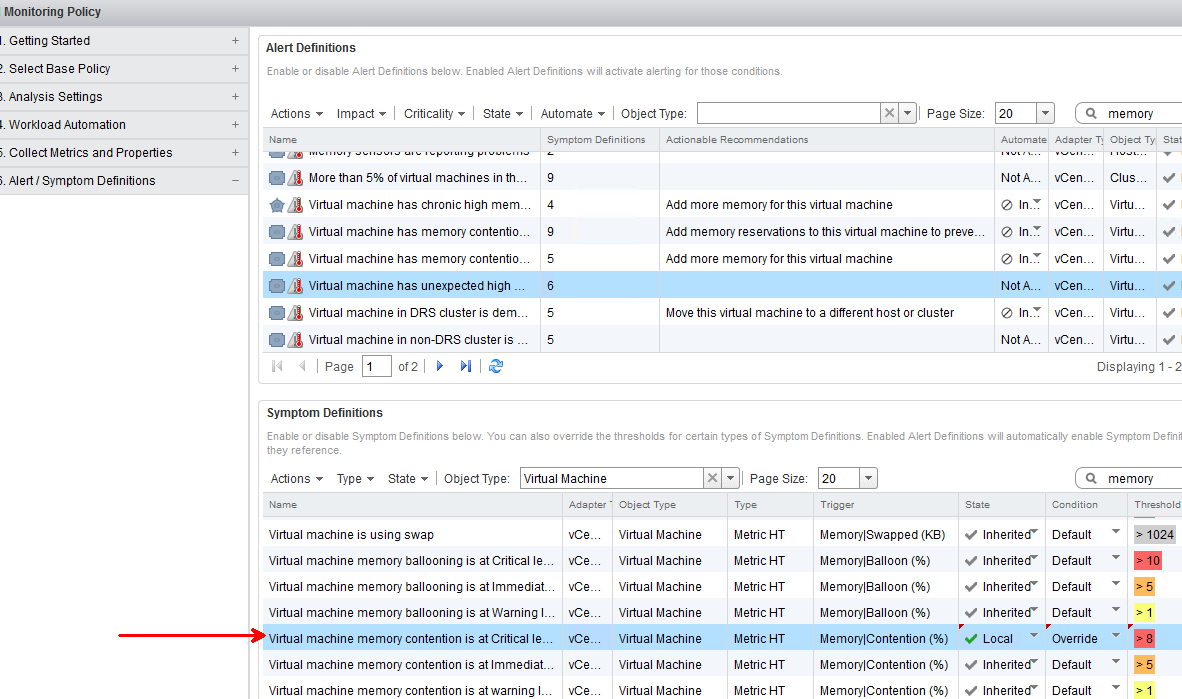This screenshot has width=1182, height=699.
Task: Click the red > 8 threshold value
Action: 1147,639
